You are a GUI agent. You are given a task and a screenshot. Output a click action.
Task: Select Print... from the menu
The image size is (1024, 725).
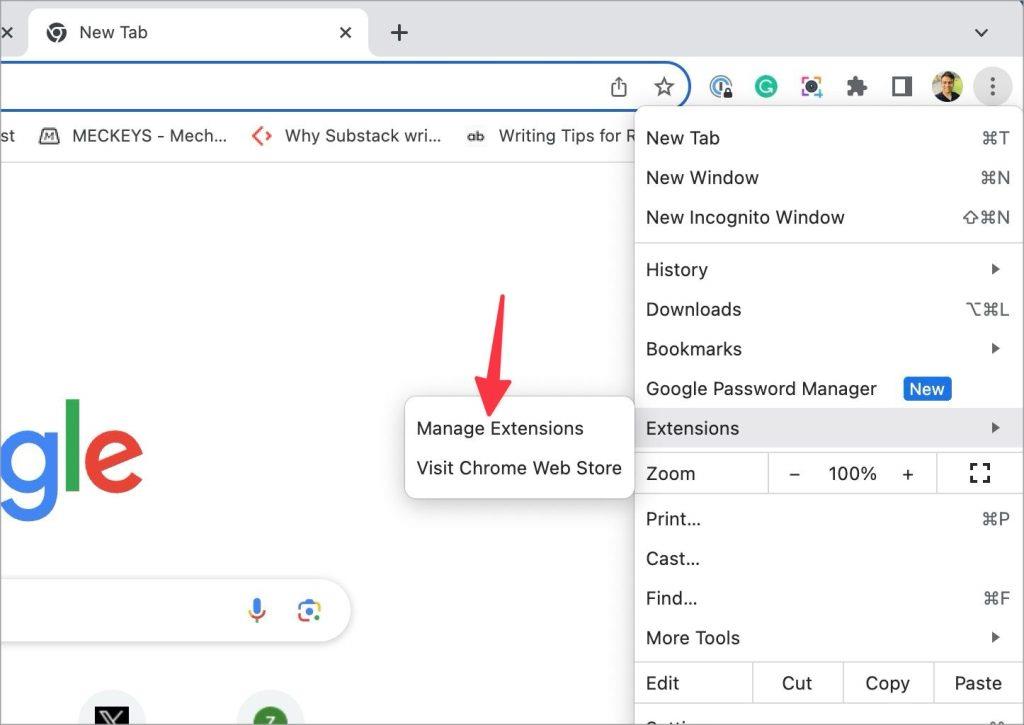828,519
